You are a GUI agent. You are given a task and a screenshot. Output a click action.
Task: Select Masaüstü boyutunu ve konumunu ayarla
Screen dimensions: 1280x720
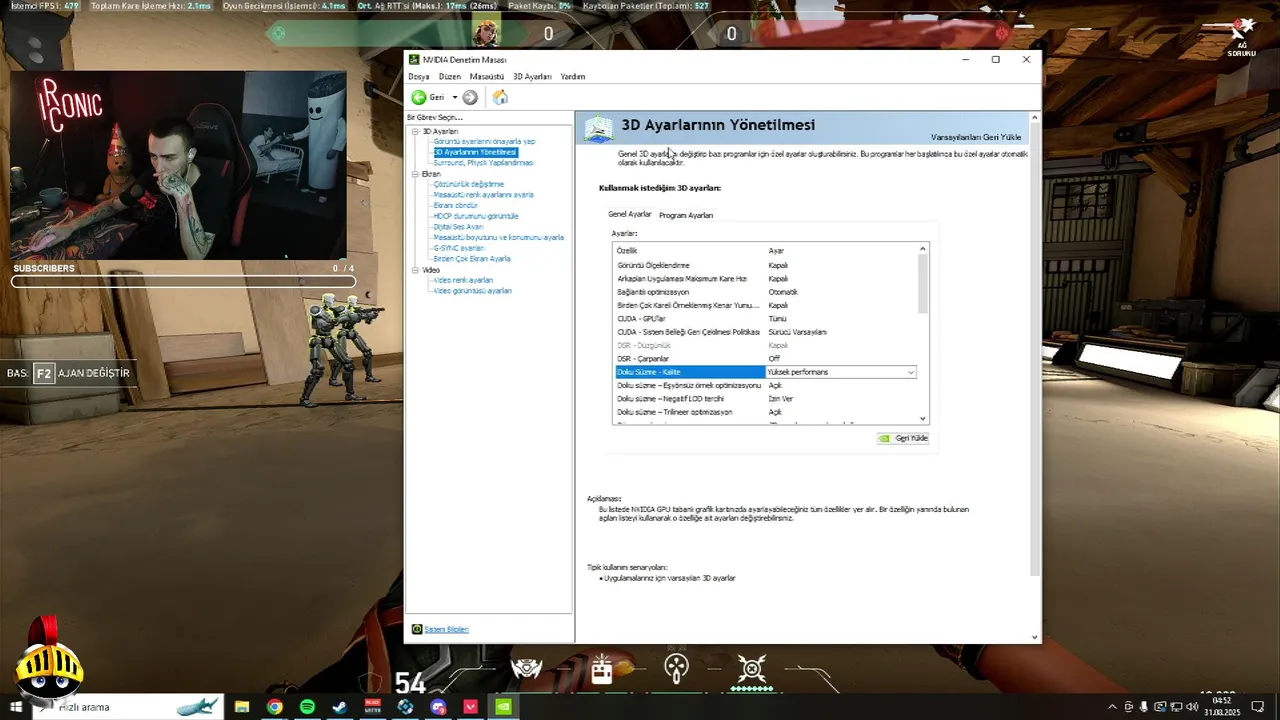(x=498, y=237)
